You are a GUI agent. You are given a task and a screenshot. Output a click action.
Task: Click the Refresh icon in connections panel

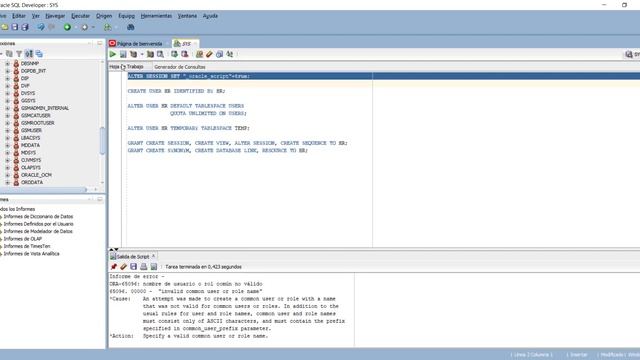point(9,53)
